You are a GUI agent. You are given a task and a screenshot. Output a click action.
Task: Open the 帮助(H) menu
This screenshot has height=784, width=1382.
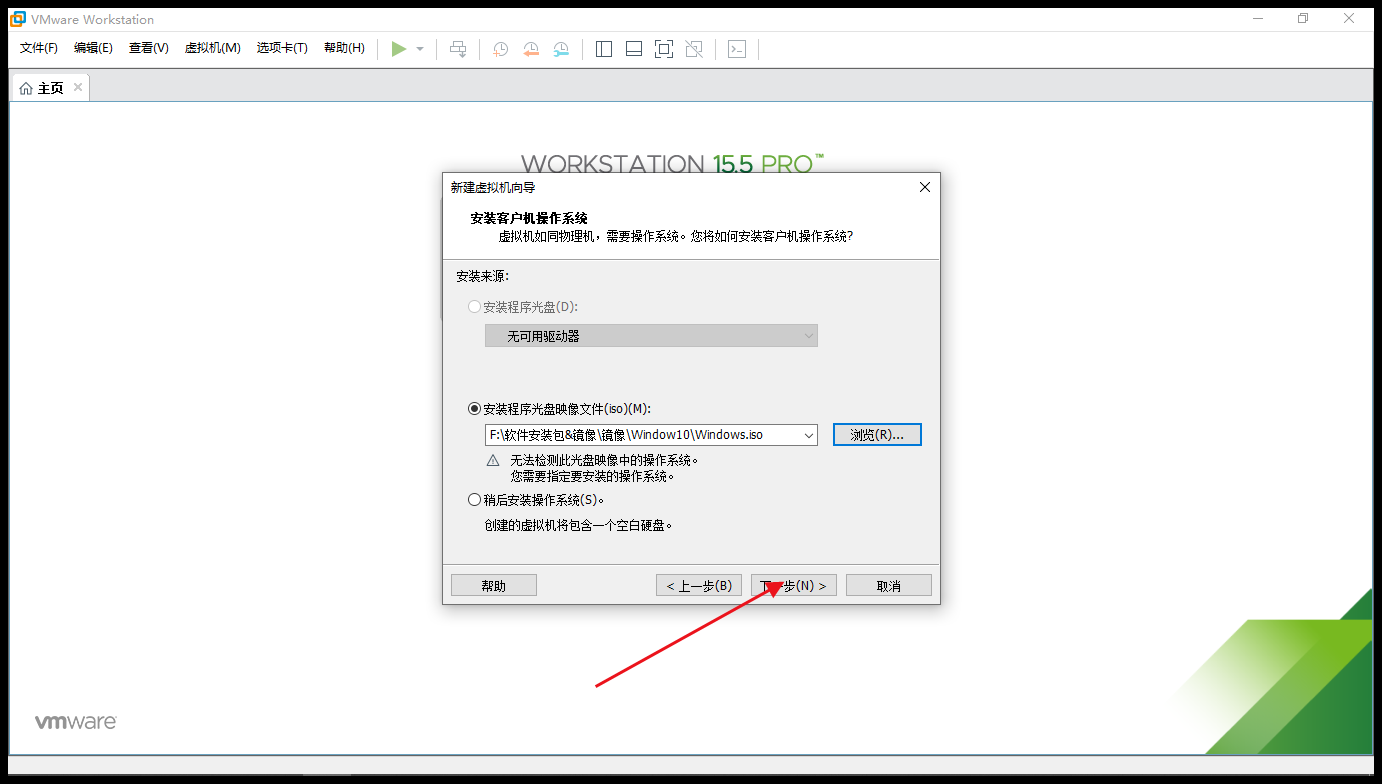(x=344, y=48)
